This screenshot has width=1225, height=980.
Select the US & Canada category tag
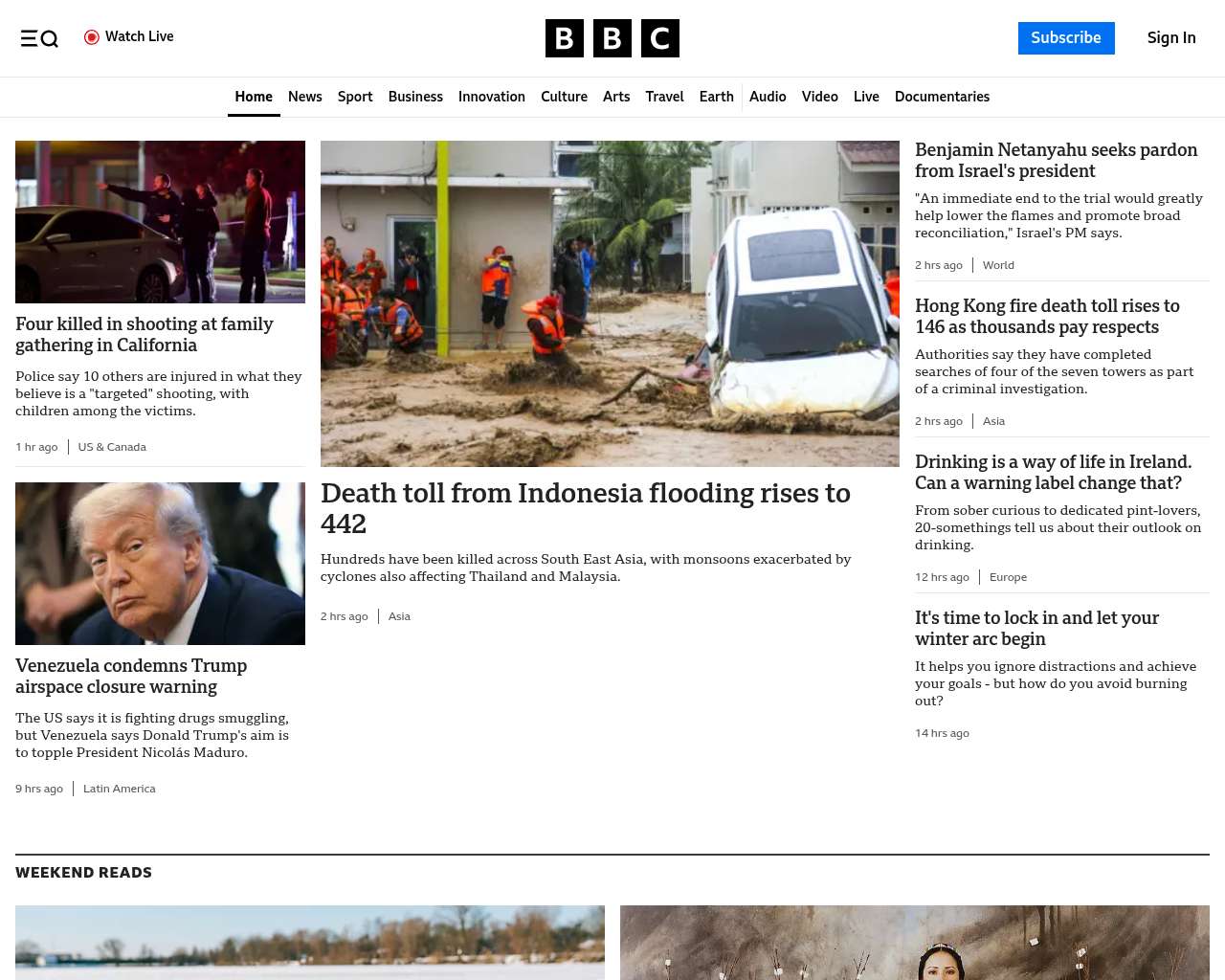(x=112, y=447)
